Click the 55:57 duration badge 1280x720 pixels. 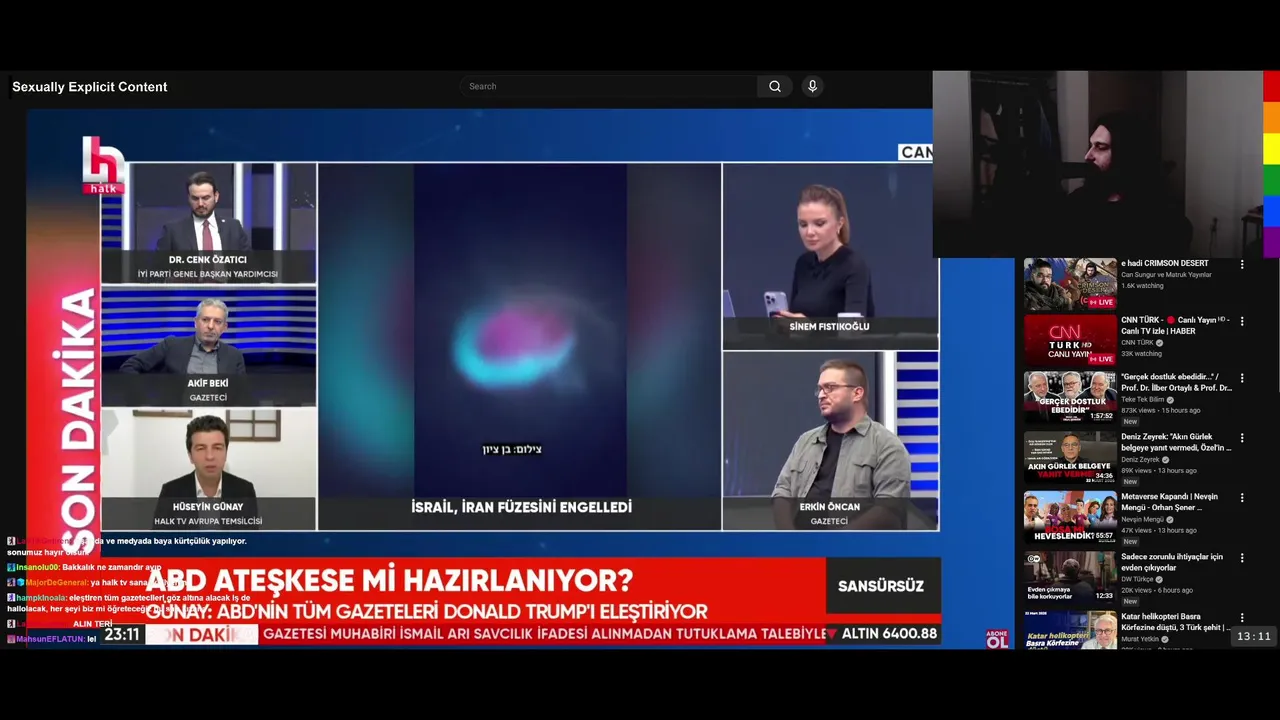point(1104,535)
